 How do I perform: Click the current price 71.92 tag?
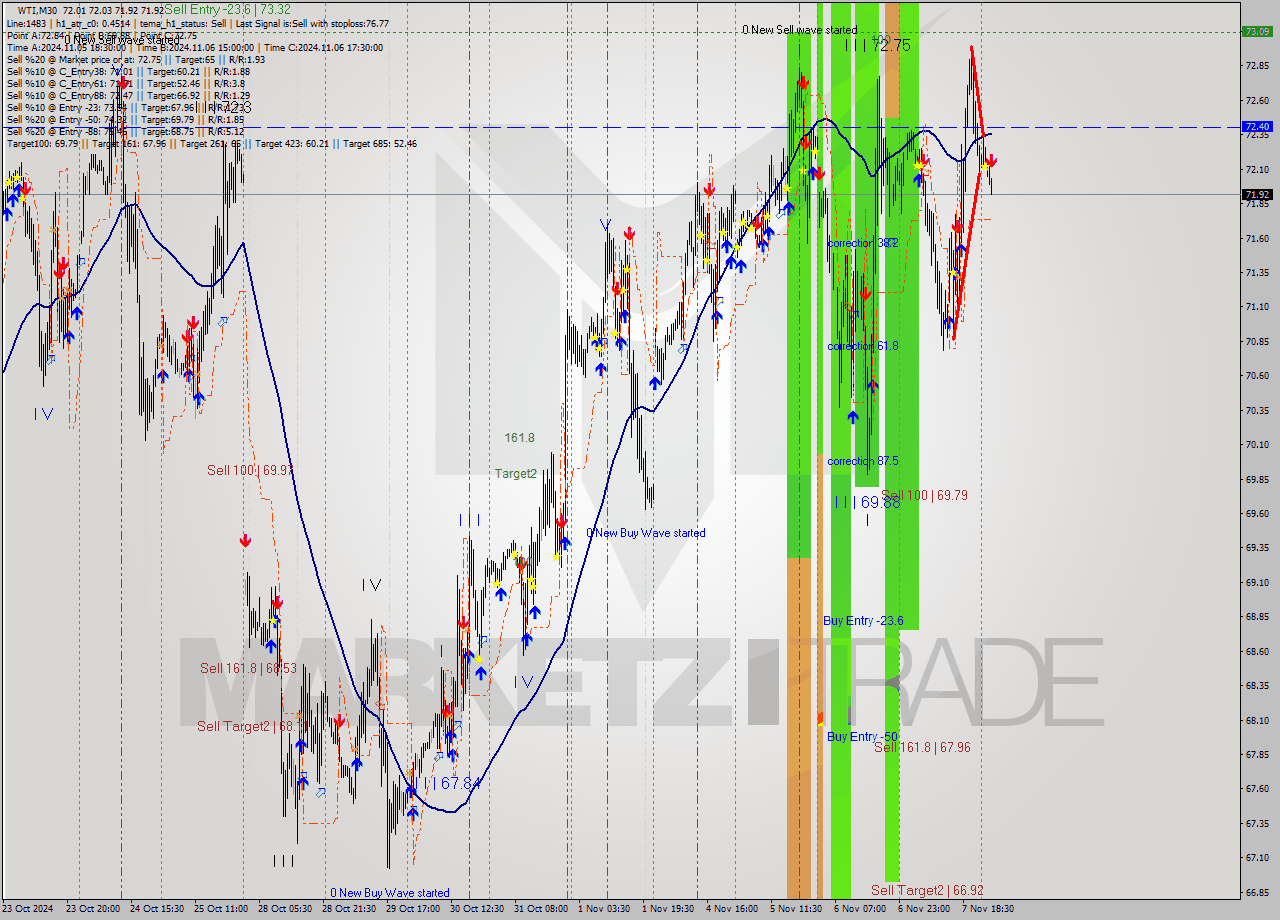[x=1257, y=194]
